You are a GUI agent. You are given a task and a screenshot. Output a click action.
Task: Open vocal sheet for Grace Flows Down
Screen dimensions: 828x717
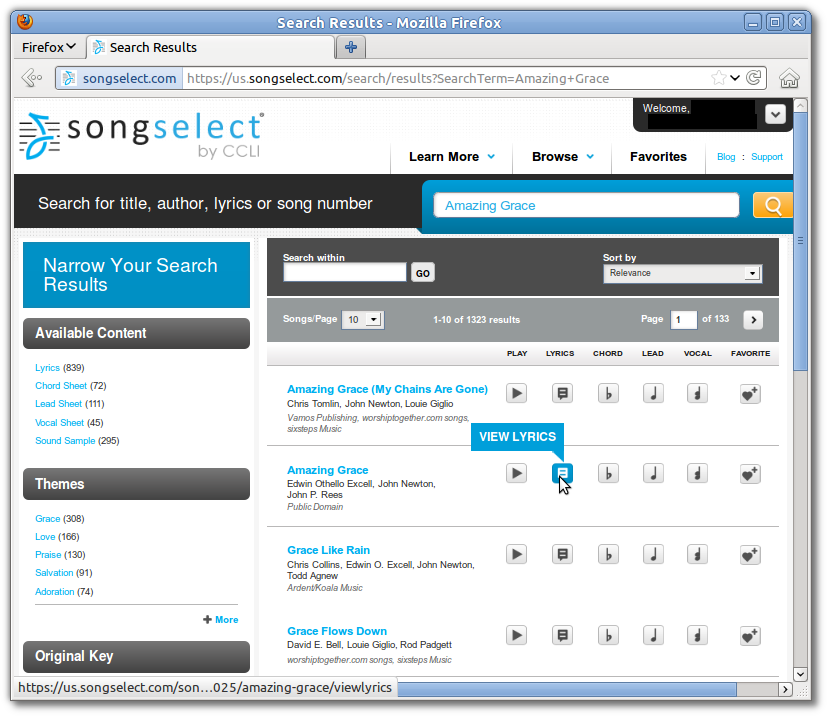click(x=698, y=635)
